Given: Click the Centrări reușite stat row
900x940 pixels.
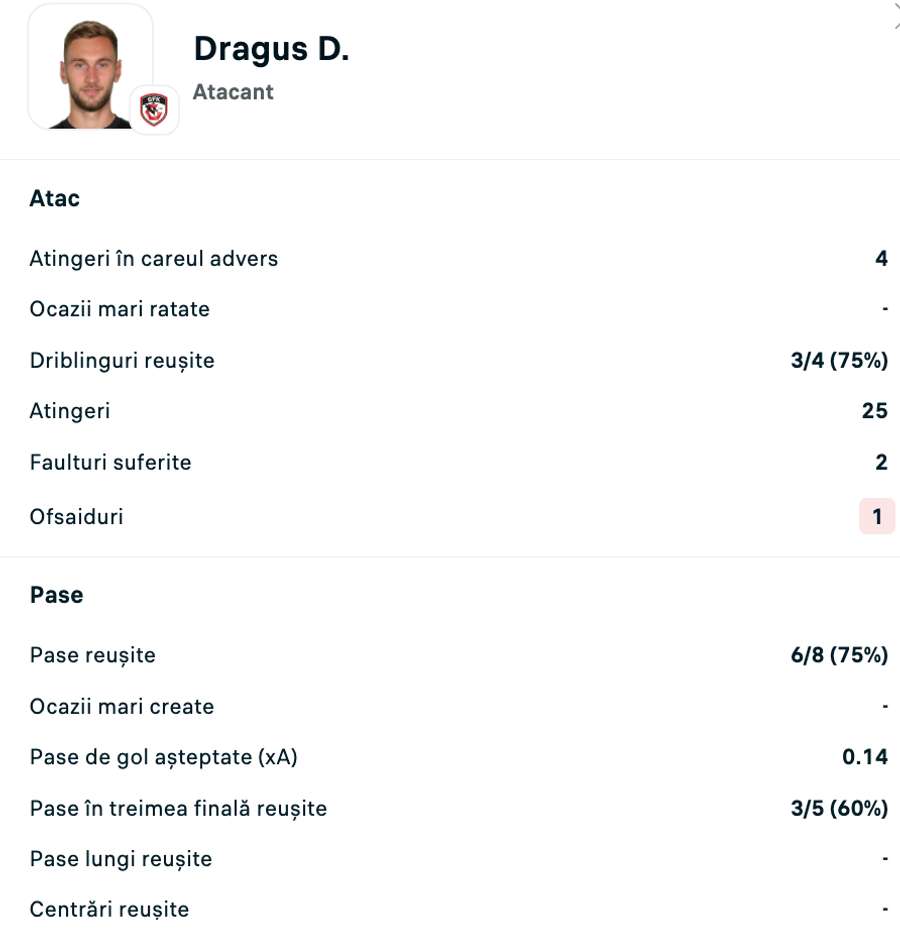Looking at the screenshot, I should click(109, 909).
